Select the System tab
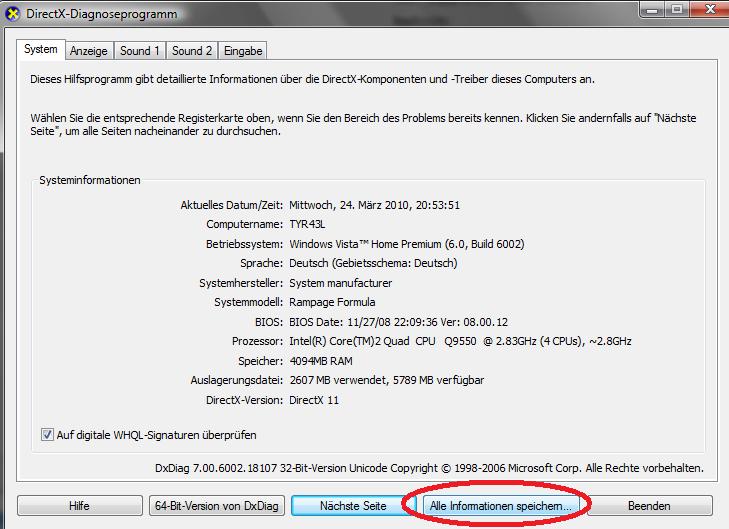 click(x=41, y=49)
